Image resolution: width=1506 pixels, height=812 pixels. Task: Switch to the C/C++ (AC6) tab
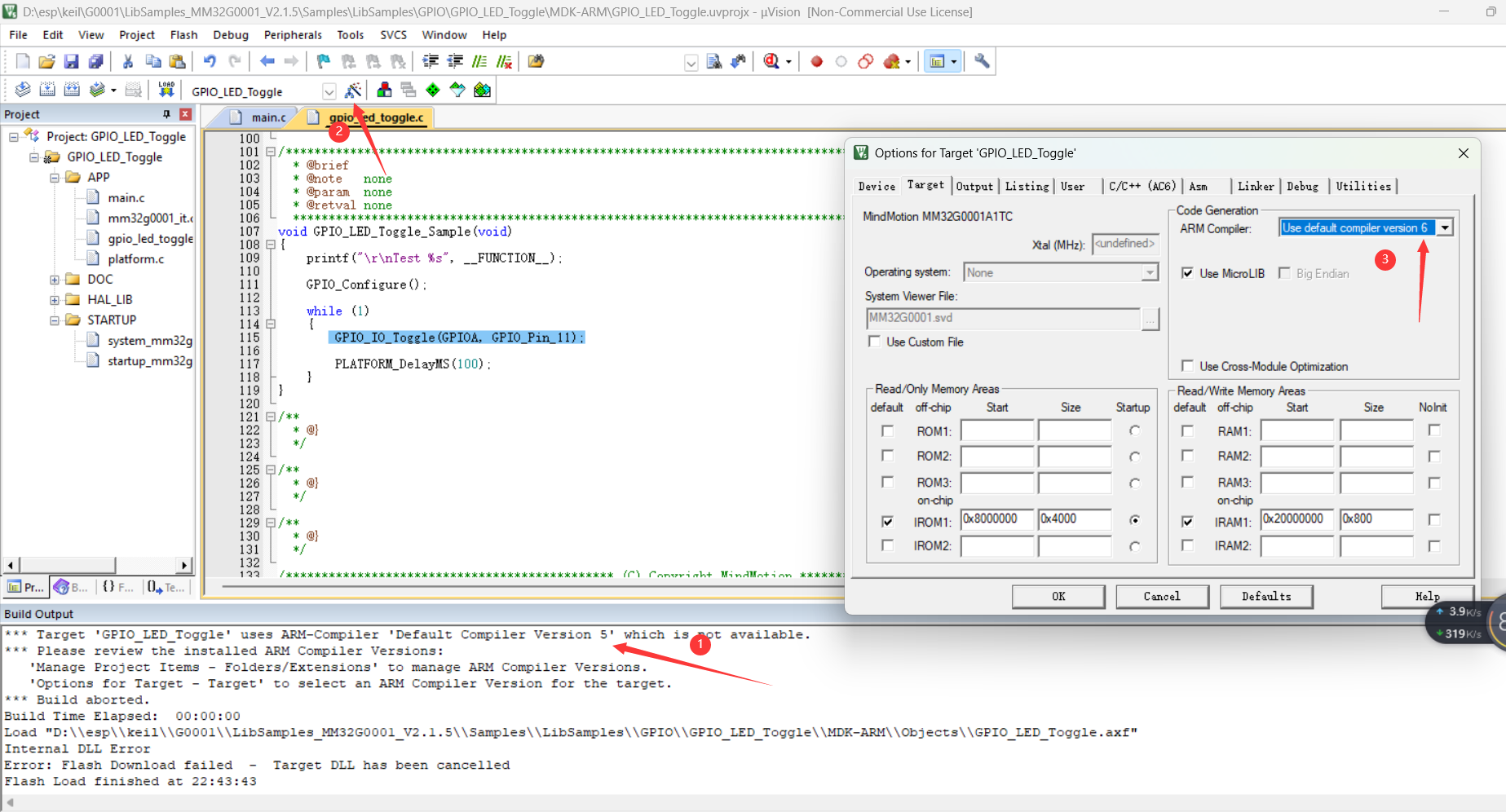click(1142, 186)
